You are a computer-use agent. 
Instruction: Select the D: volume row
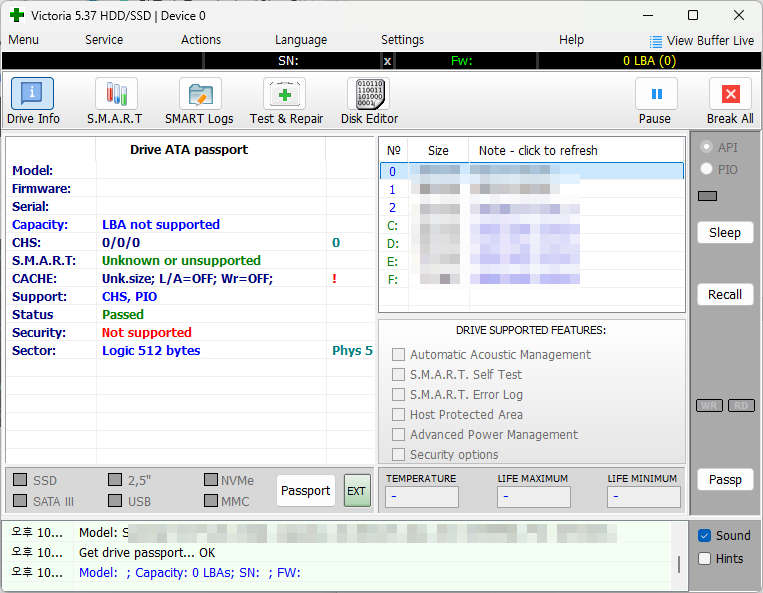point(532,243)
